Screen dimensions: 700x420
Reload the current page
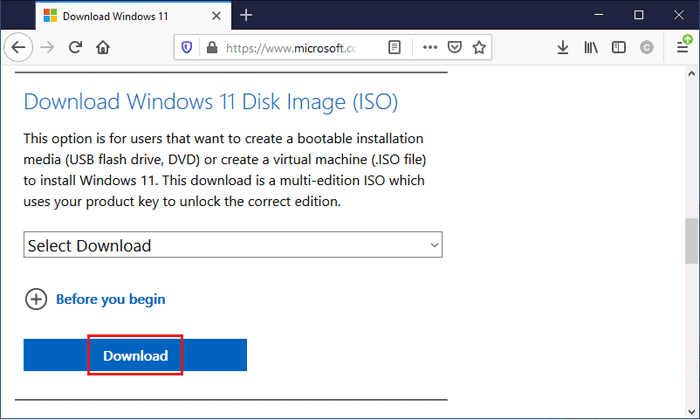point(75,47)
